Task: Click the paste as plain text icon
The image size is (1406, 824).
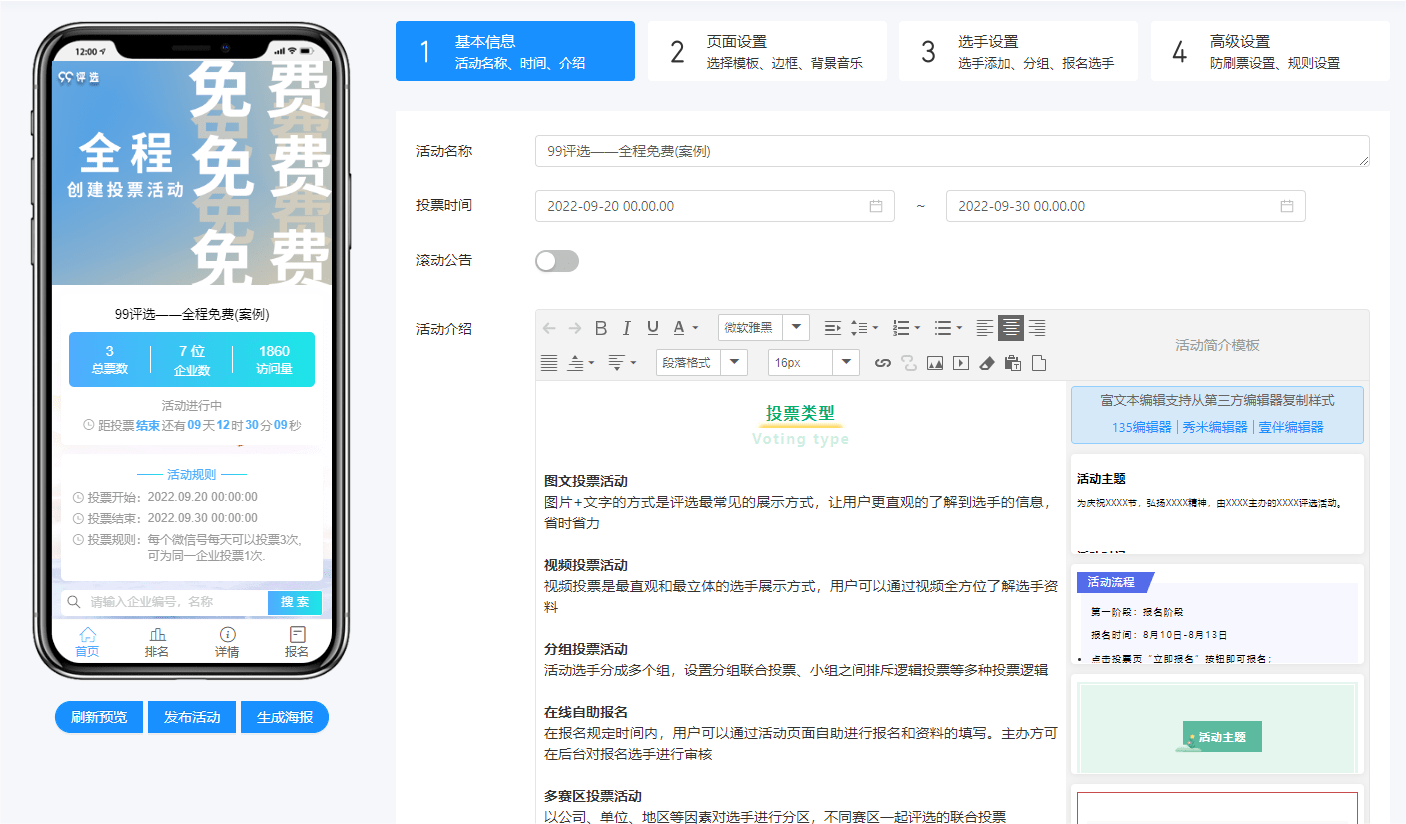Action: point(1013,363)
